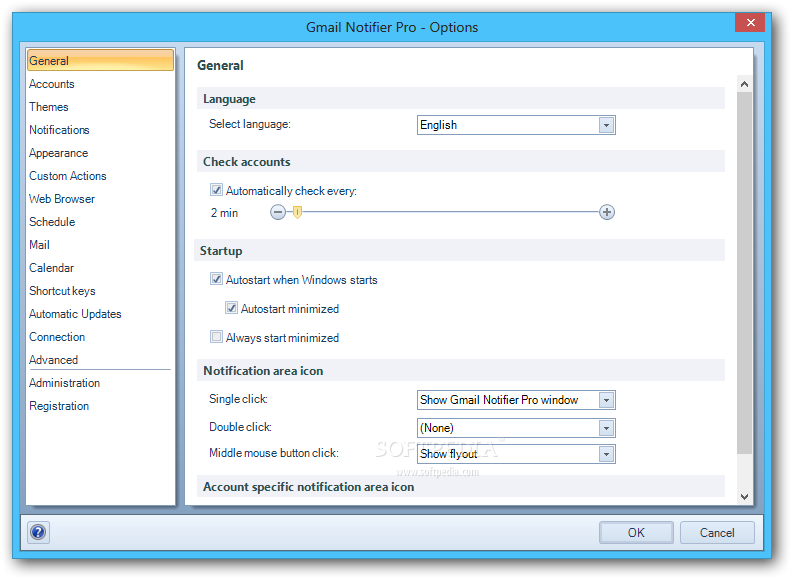The image size is (792, 579).
Task: Toggle Automatically check every checkbox
Action: pyautogui.click(x=216, y=190)
